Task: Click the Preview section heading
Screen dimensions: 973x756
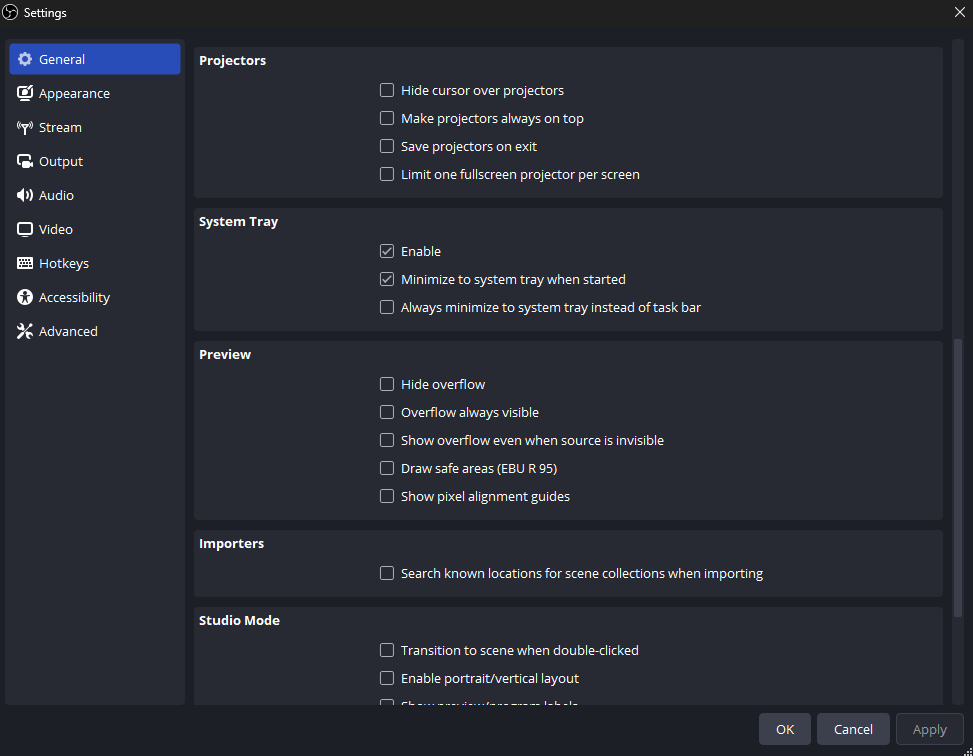Action: coord(225,354)
